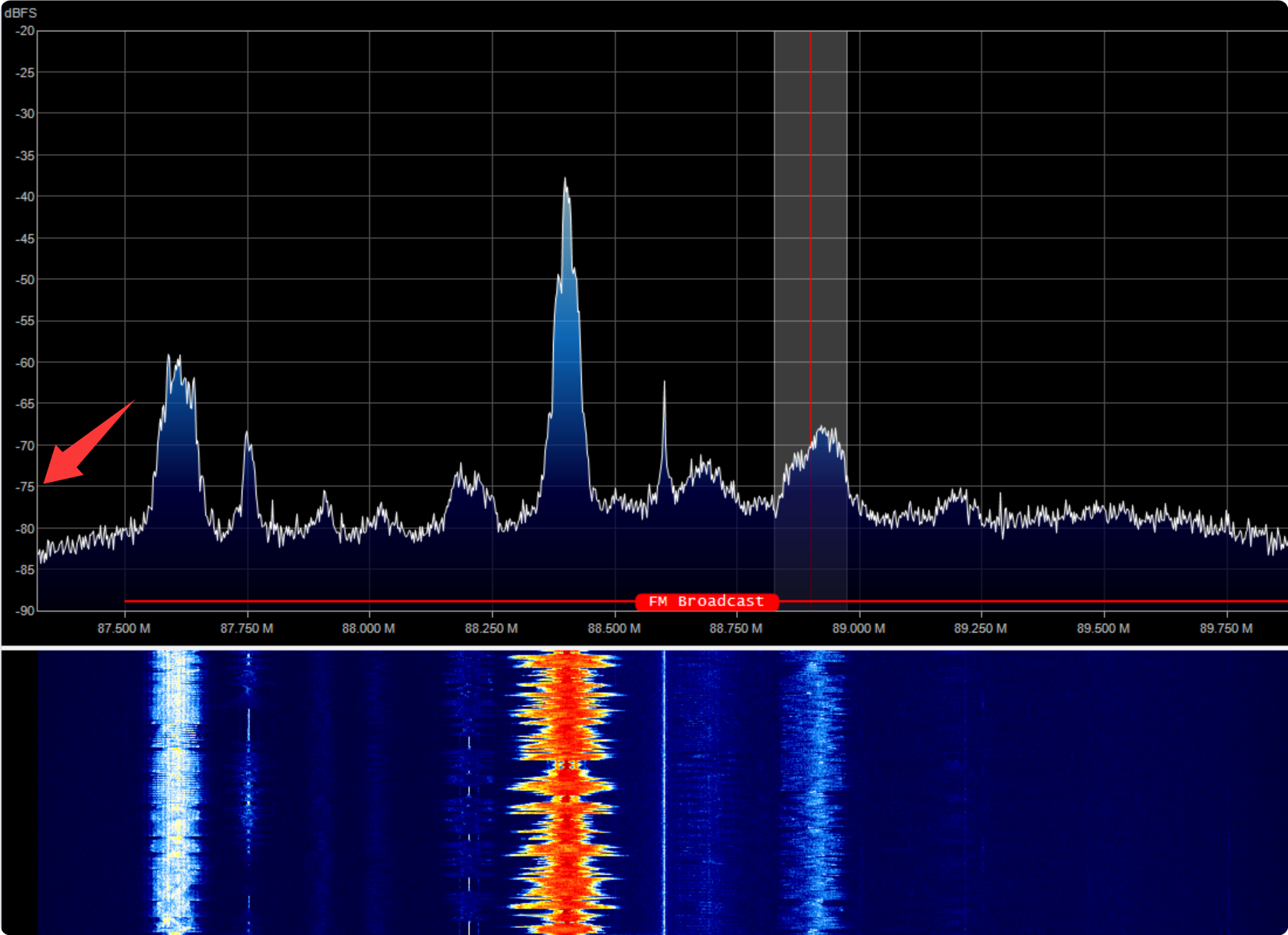Tune to the strongest spectrum peak near 88.400 MHz

(566, 187)
